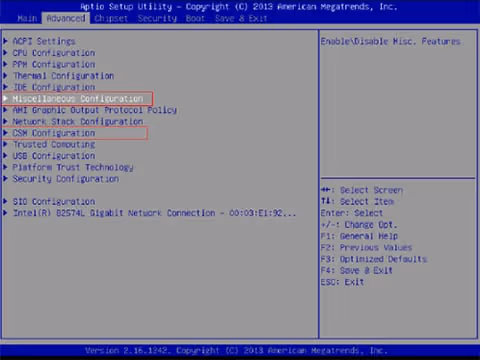Click arrow beside USB Configuration
The image size is (480, 360).
(x=5, y=156)
